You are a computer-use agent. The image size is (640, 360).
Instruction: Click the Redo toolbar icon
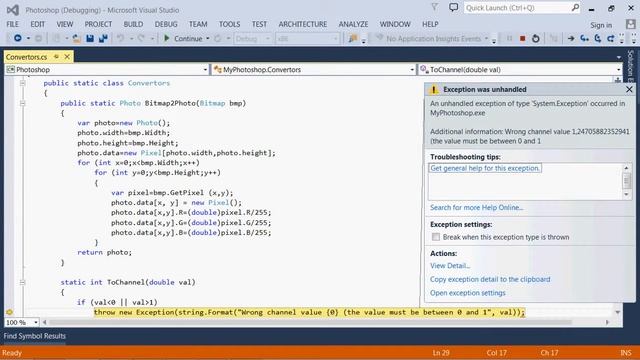click(x=141, y=38)
